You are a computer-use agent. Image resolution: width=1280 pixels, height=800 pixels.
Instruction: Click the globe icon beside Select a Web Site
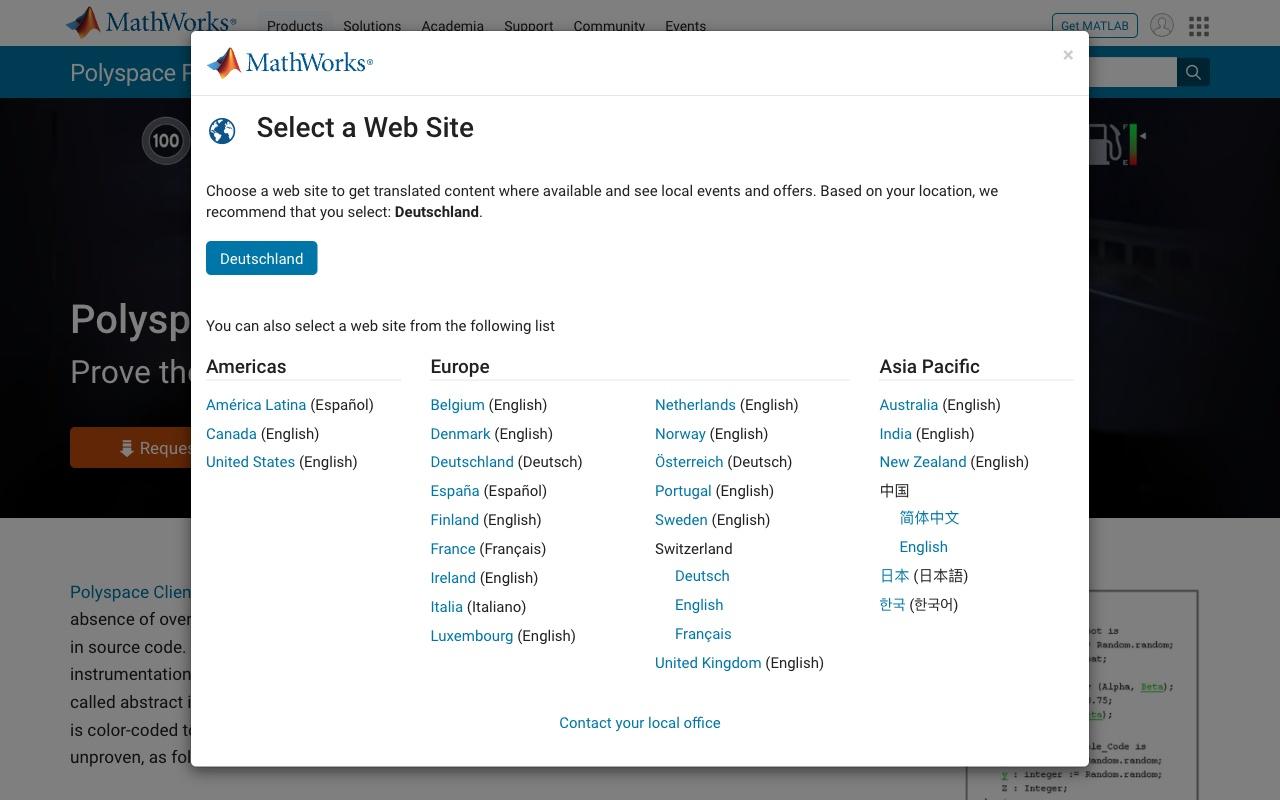pos(222,131)
